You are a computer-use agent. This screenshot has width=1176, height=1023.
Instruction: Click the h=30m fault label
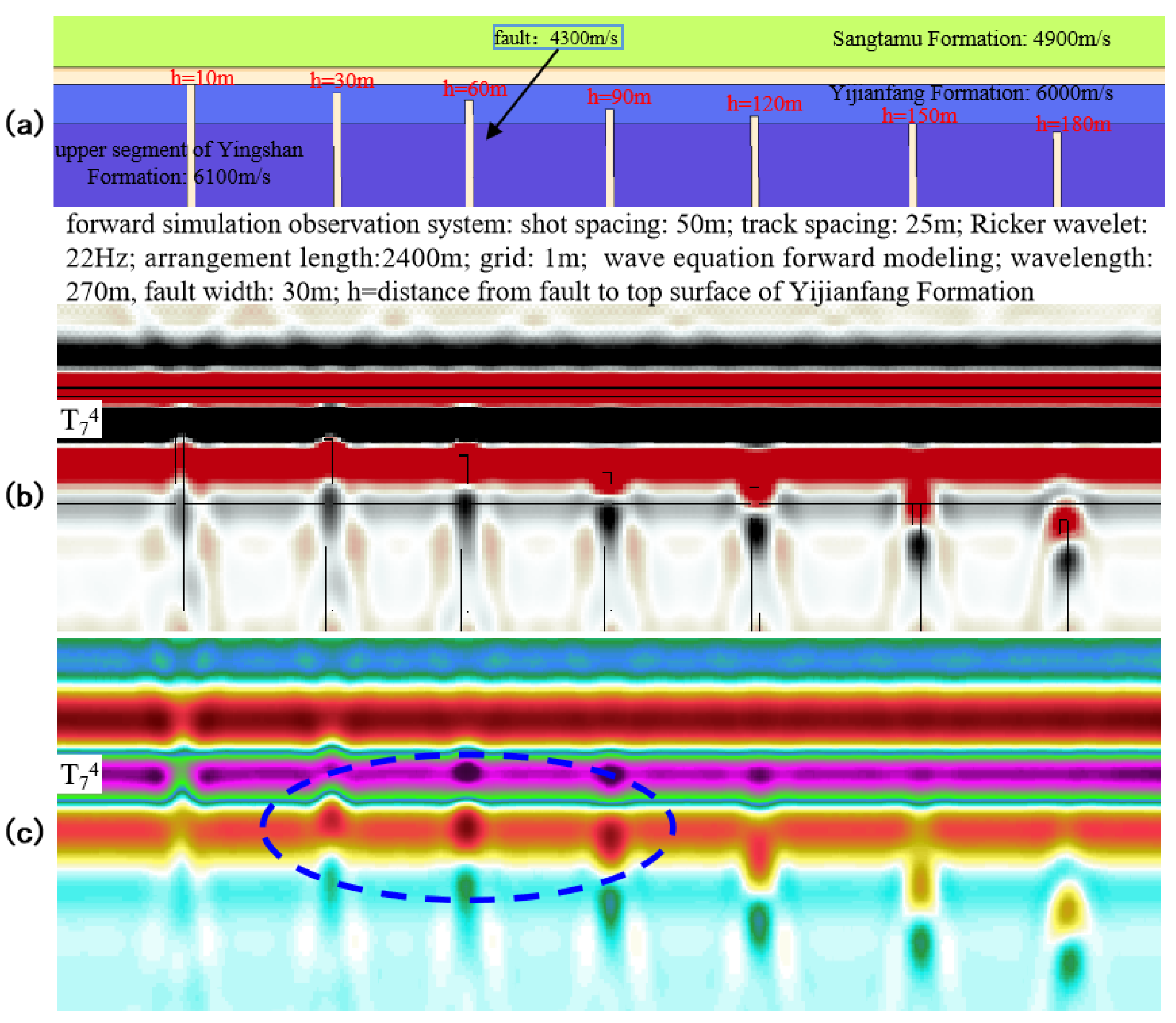(341, 80)
